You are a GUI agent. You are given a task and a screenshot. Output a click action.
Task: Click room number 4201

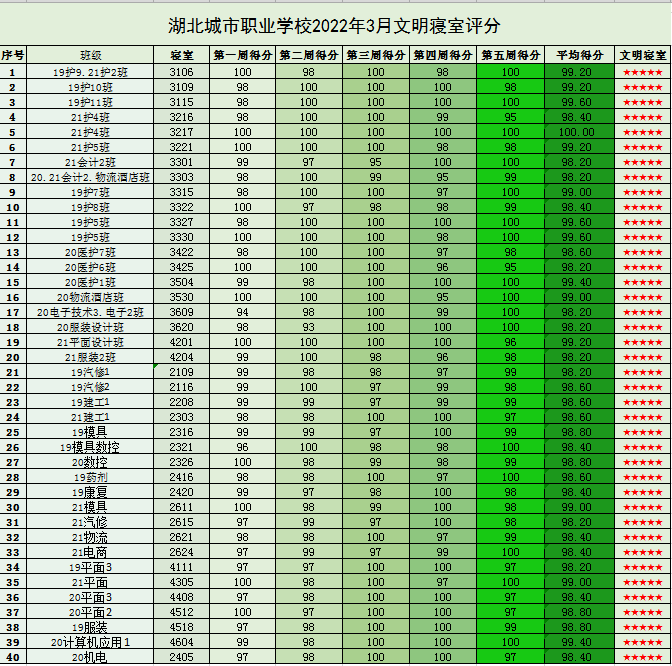pyautogui.click(x=181, y=342)
